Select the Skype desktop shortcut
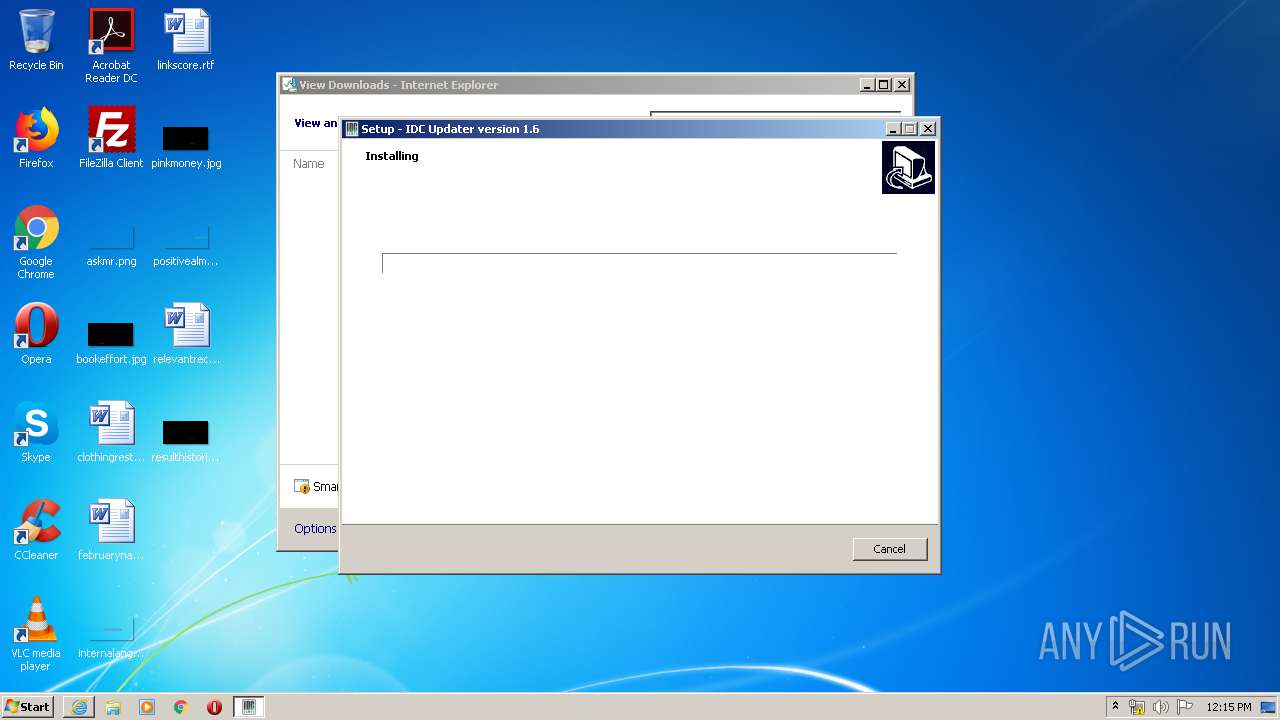1280x720 pixels. tap(36, 432)
